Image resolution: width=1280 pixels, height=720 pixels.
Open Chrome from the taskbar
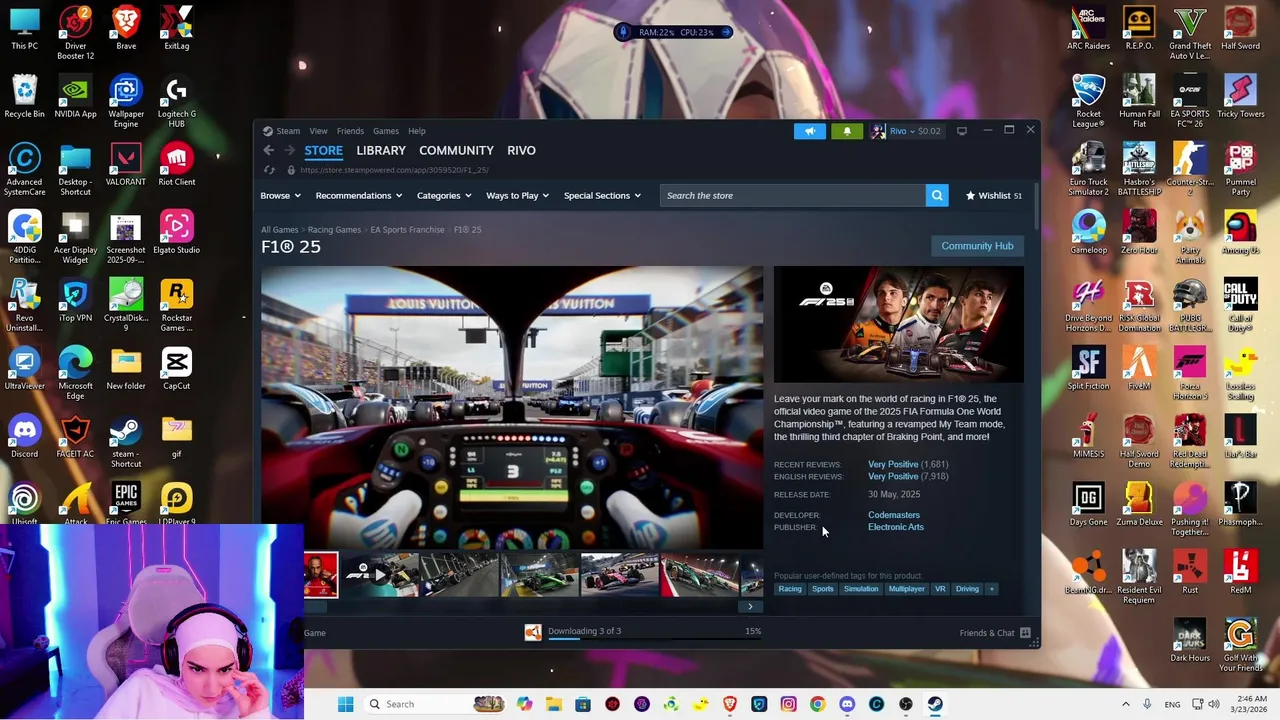click(x=817, y=704)
